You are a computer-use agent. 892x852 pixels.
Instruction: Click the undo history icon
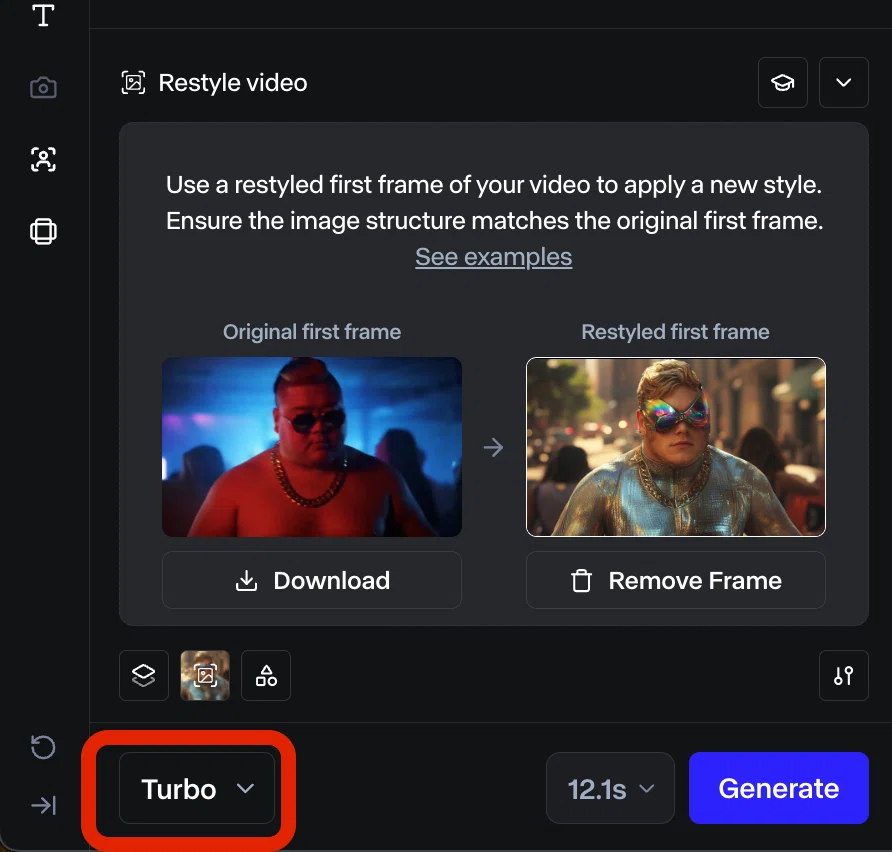[x=43, y=747]
